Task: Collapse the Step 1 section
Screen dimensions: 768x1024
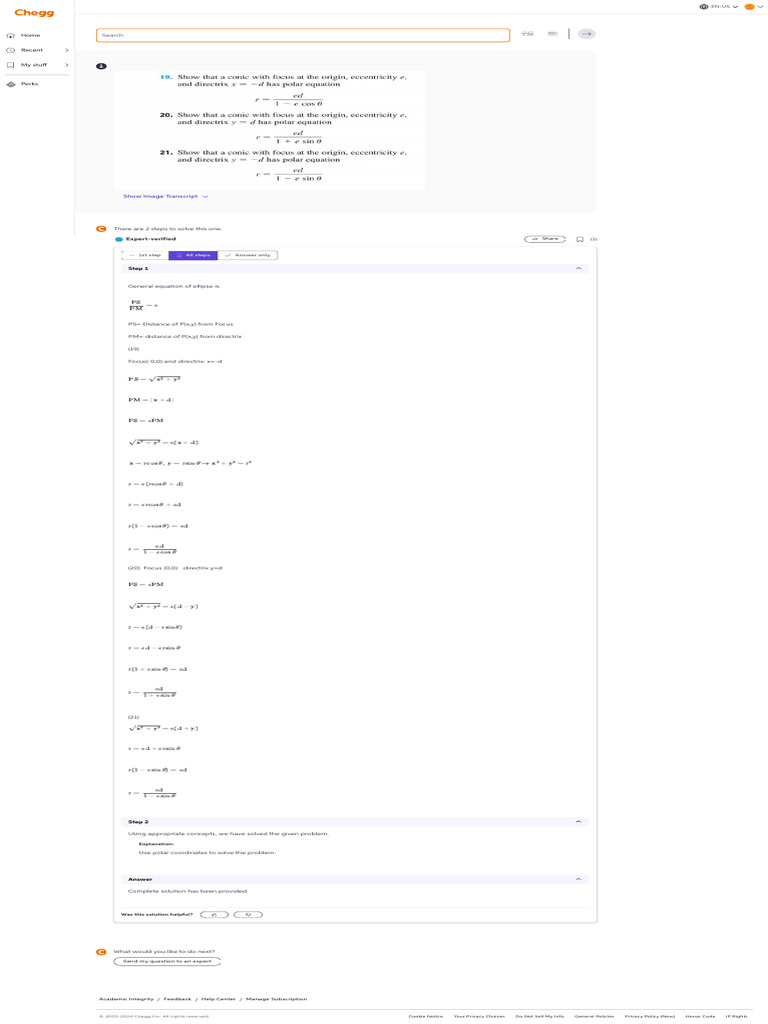Action: coord(579,268)
